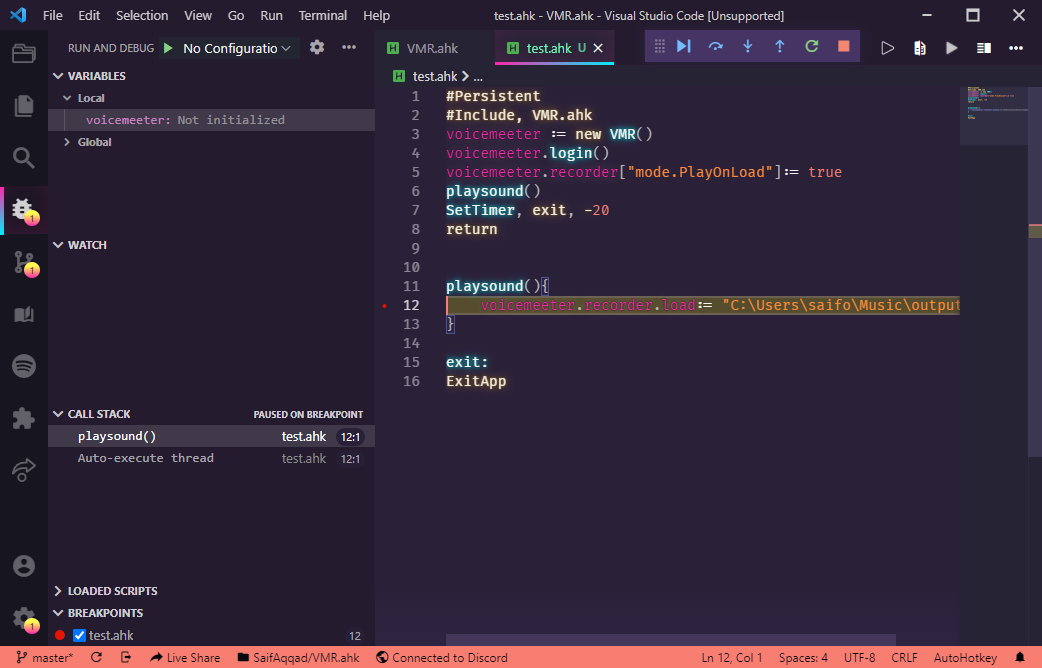The height and width of the screenshot is (668, 1042).
Task: Toggle breakpoint dot at line 12
Action: (385, 306)
